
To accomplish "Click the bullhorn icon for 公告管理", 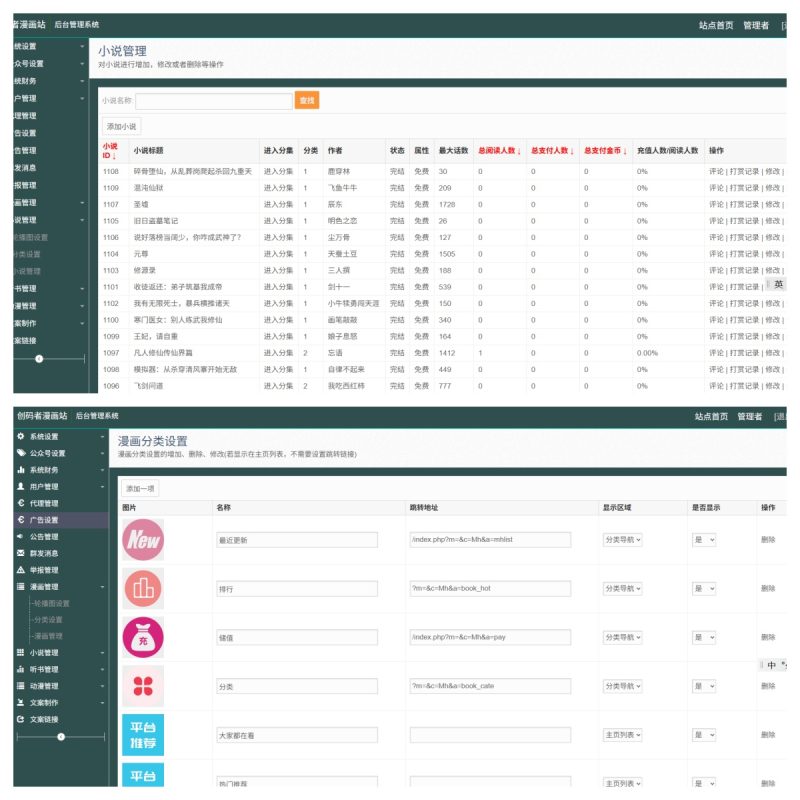I will click(21, 536).
